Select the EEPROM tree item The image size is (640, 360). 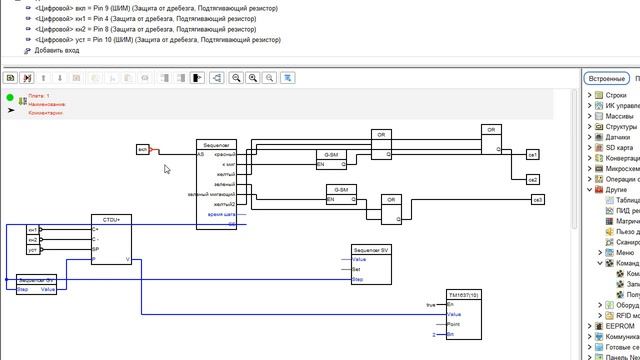[x=620, y=326]
